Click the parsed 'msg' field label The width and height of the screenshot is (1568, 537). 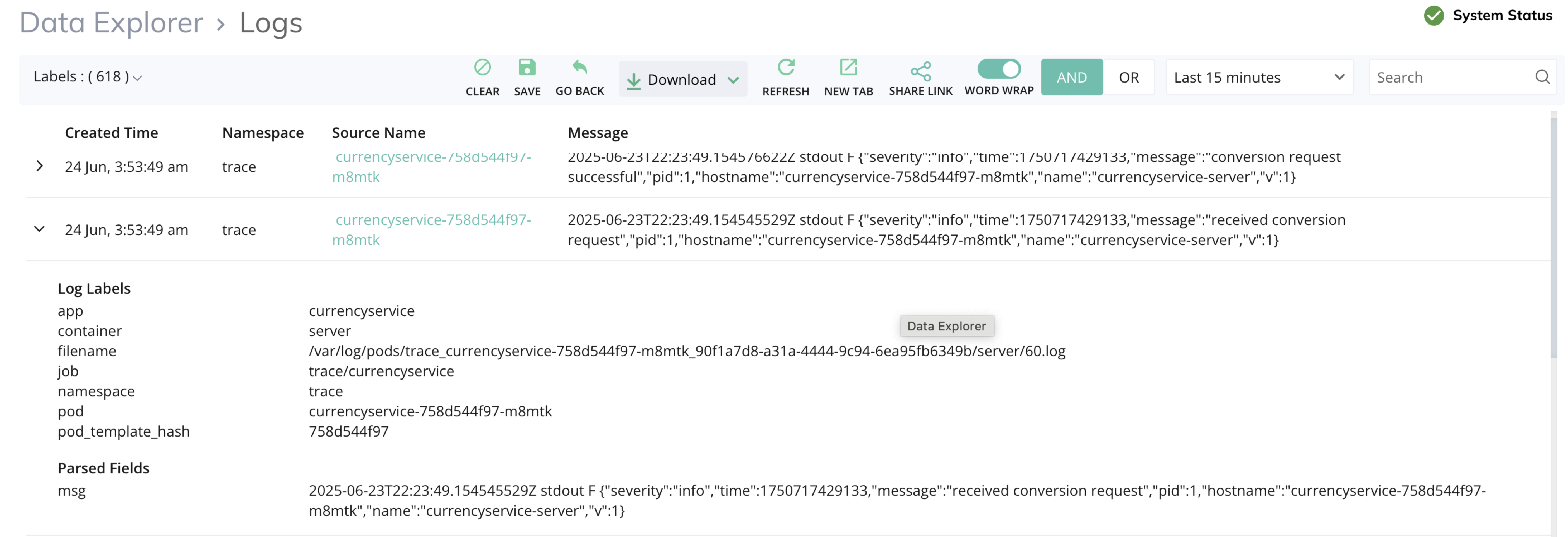click(x=71, y=491)
